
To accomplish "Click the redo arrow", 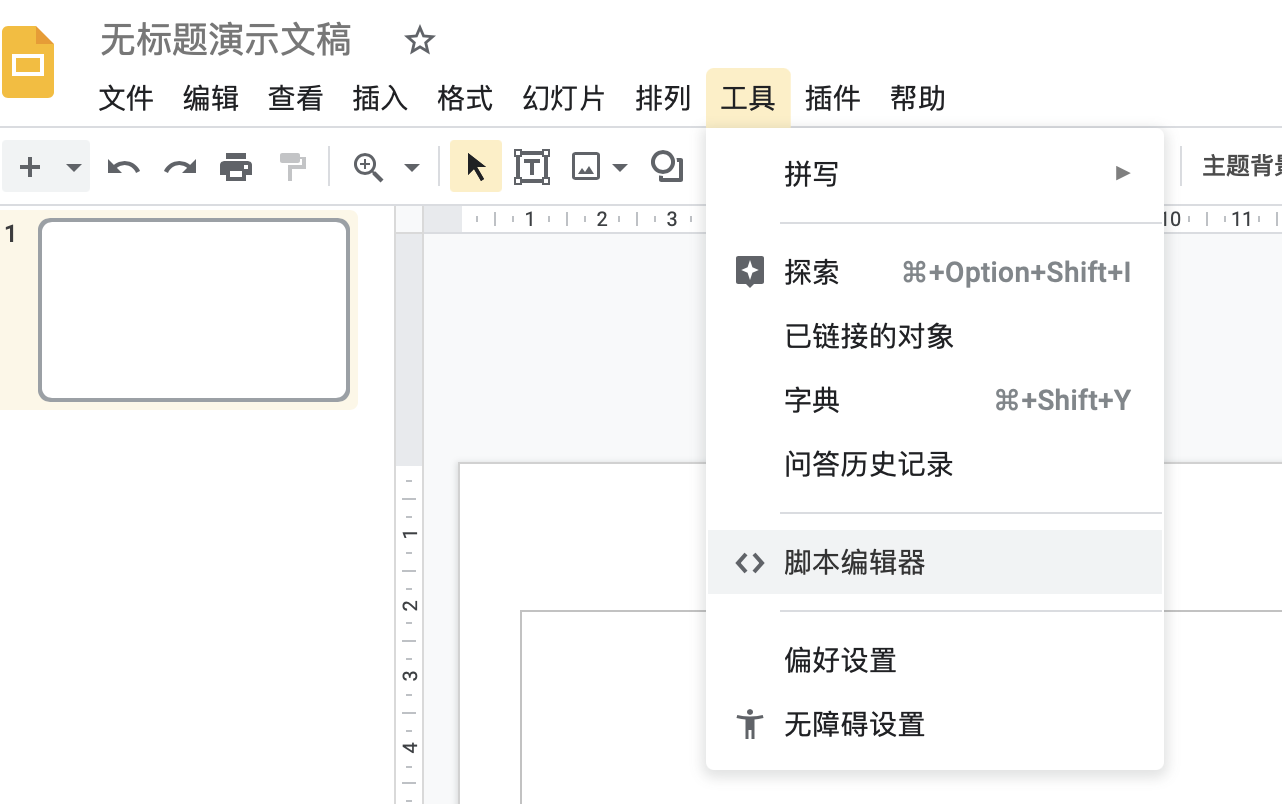I will click(x=180, y=167).
